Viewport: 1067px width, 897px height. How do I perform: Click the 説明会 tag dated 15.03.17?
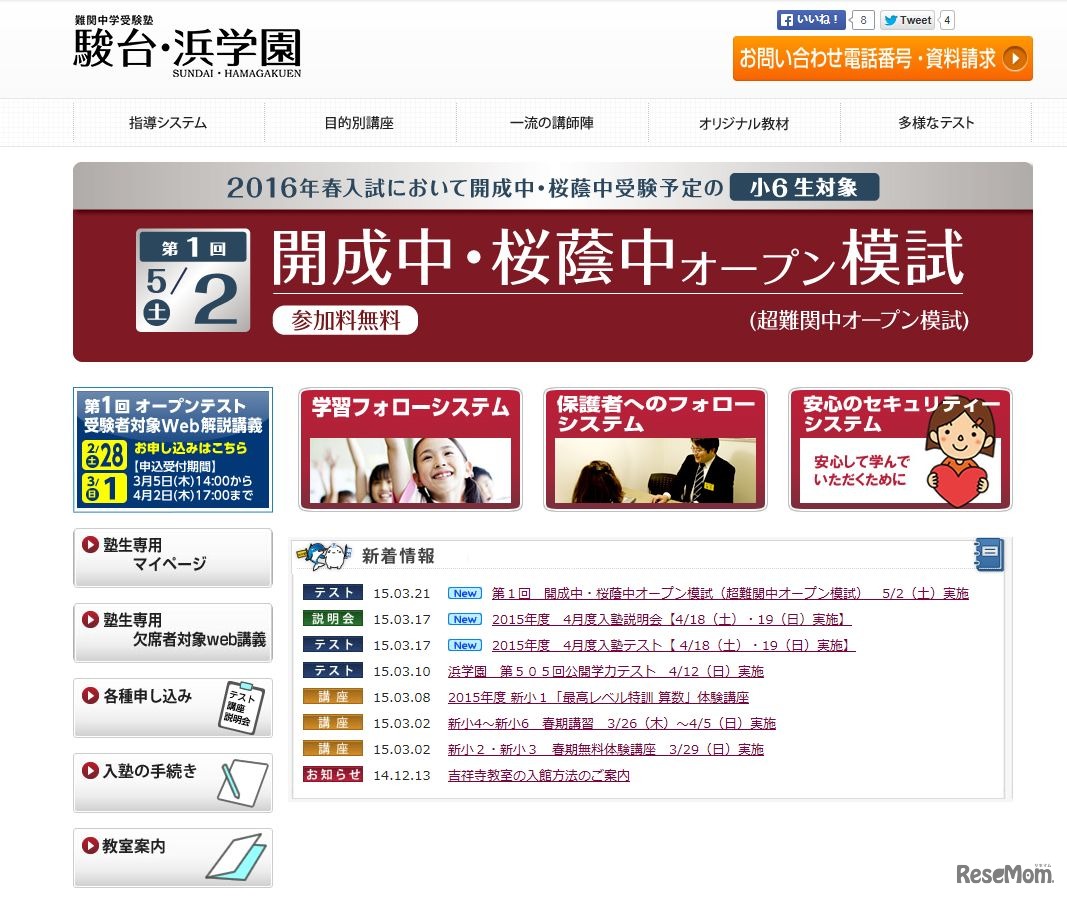point(333,619)
